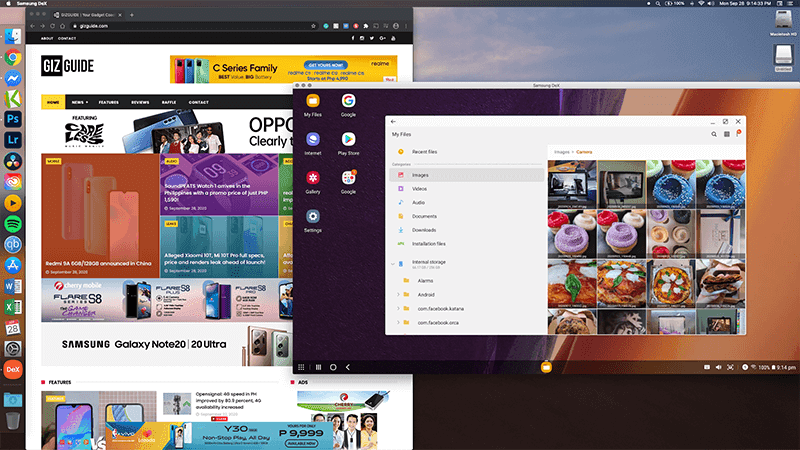Tap the DeX home circle button
800x450 pixels.
(x=333, y=367)
